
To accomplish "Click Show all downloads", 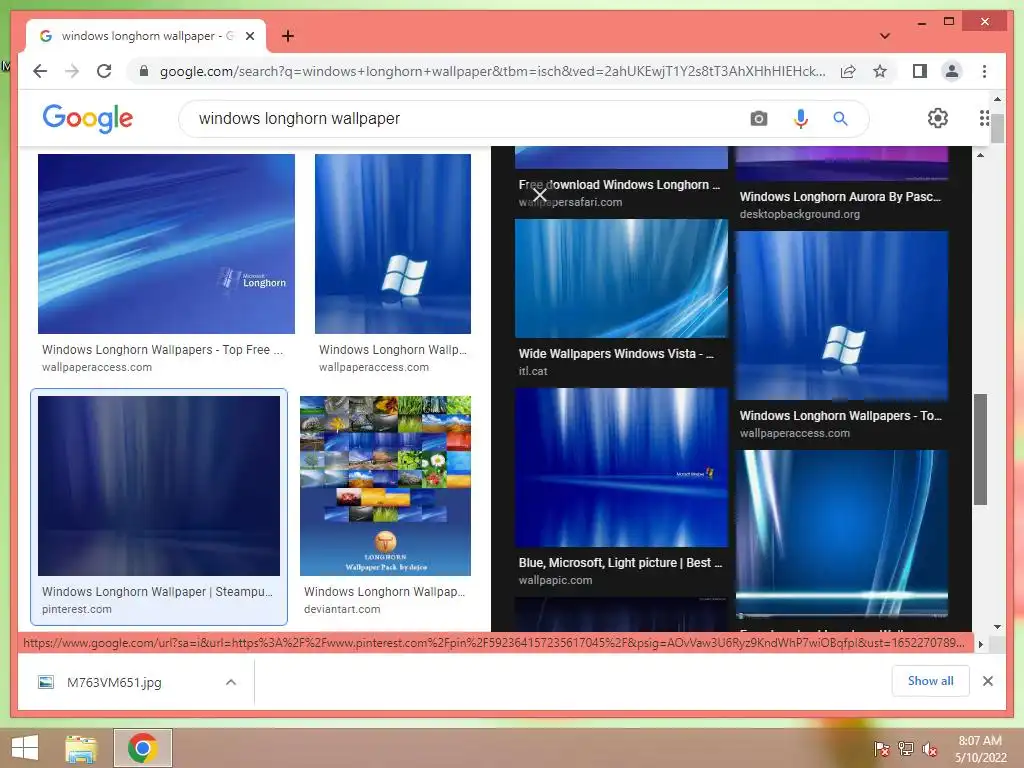I will click(x=930, y=681).
